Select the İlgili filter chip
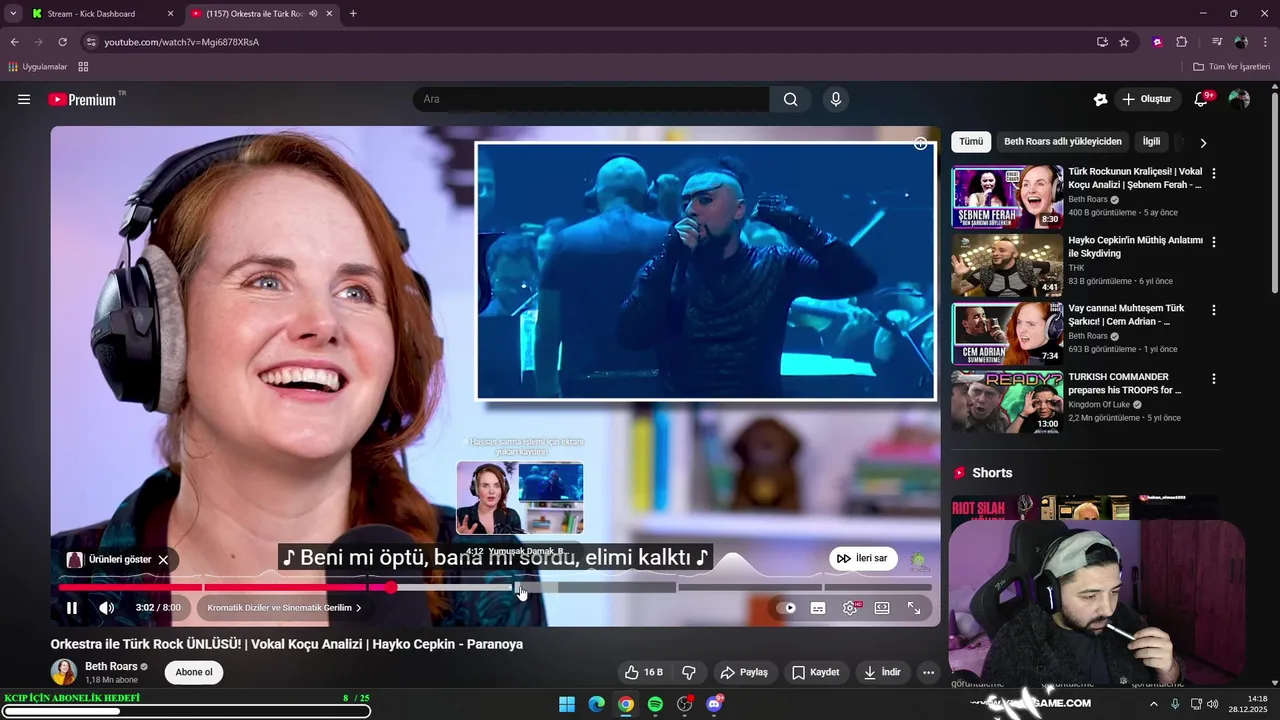 point(1151,142)
